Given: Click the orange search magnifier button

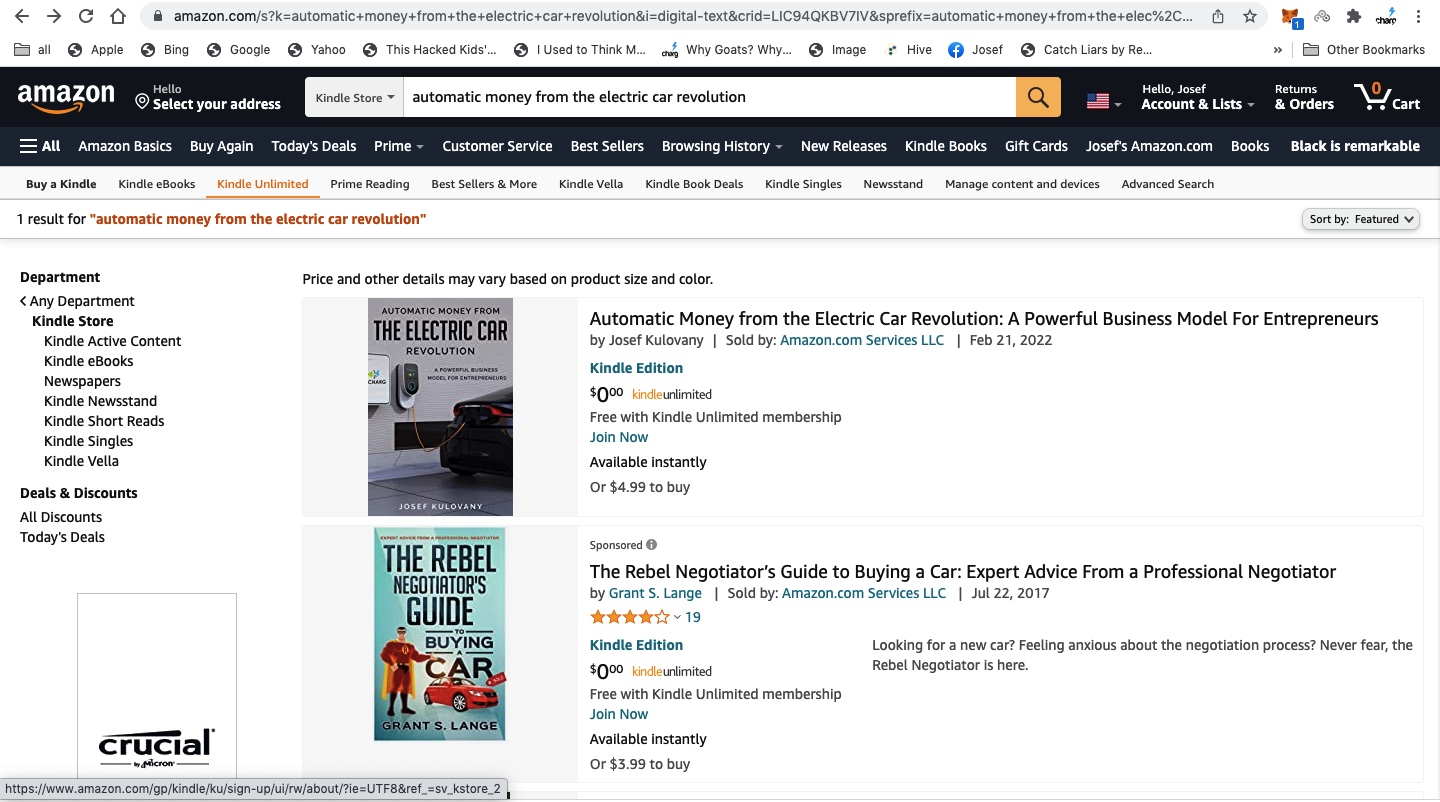Looking at the screenshot, I should coord(1038,97).
